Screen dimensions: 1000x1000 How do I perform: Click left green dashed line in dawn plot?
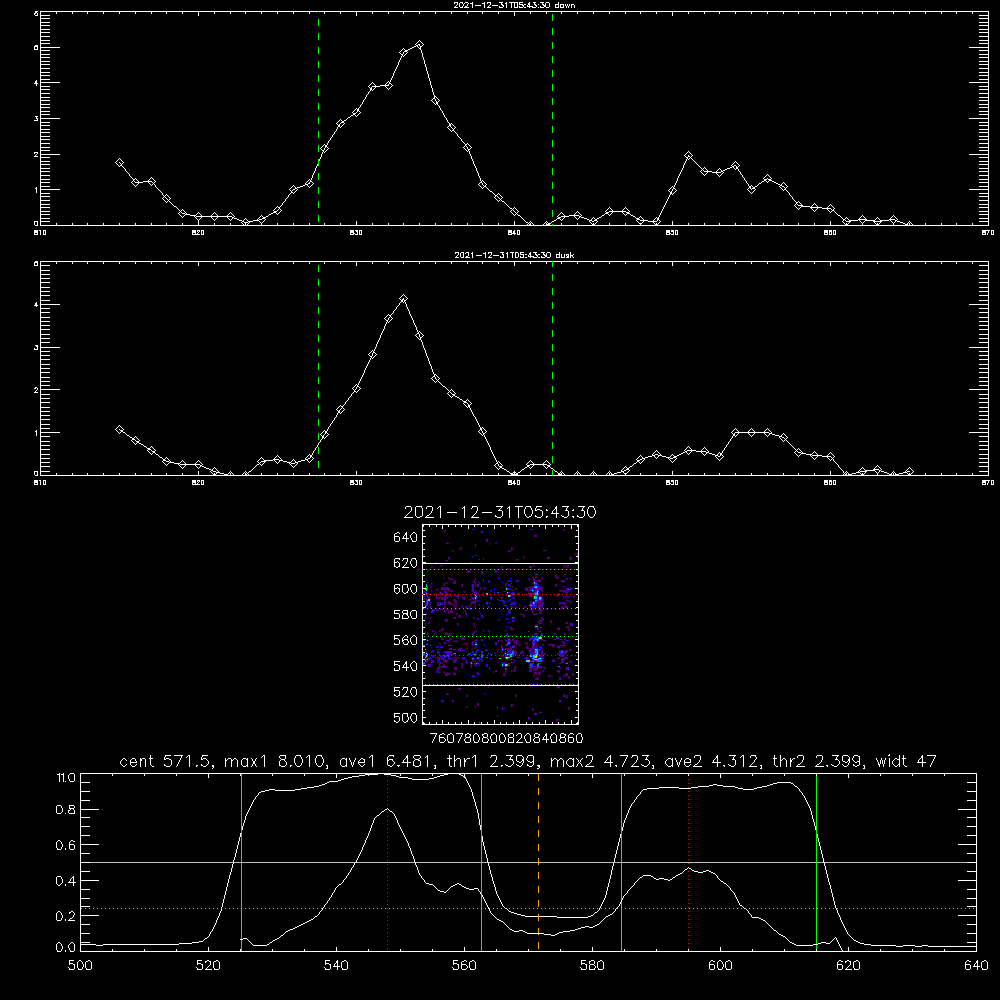318,118
